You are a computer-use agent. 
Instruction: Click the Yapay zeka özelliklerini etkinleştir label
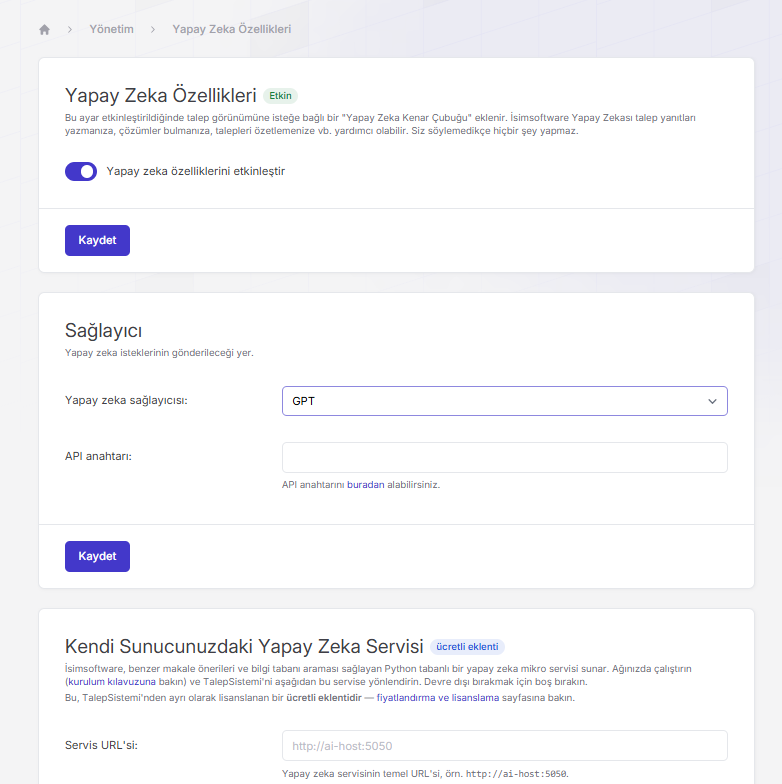point(196,172)
